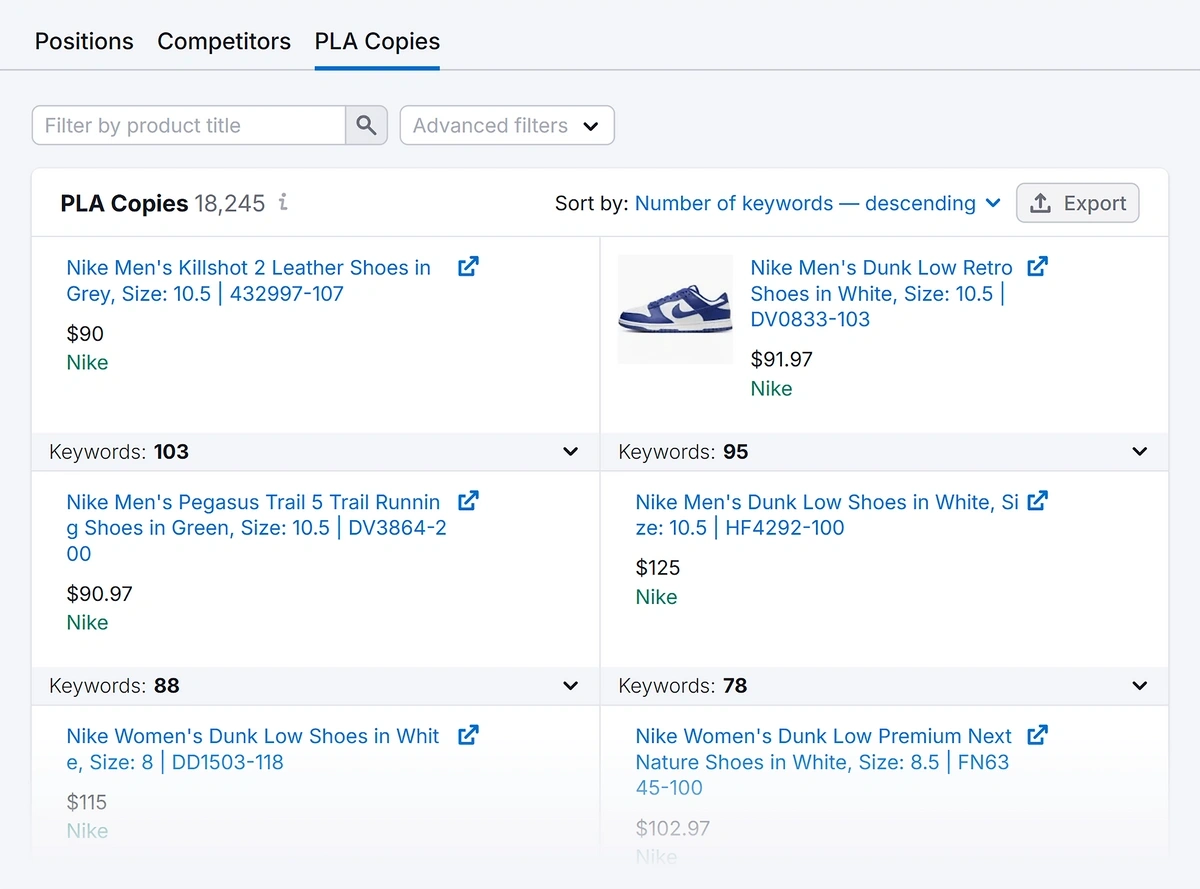Select the $90 price text
The height and width of the screenshot is (889, 1200).
point(85,334)
